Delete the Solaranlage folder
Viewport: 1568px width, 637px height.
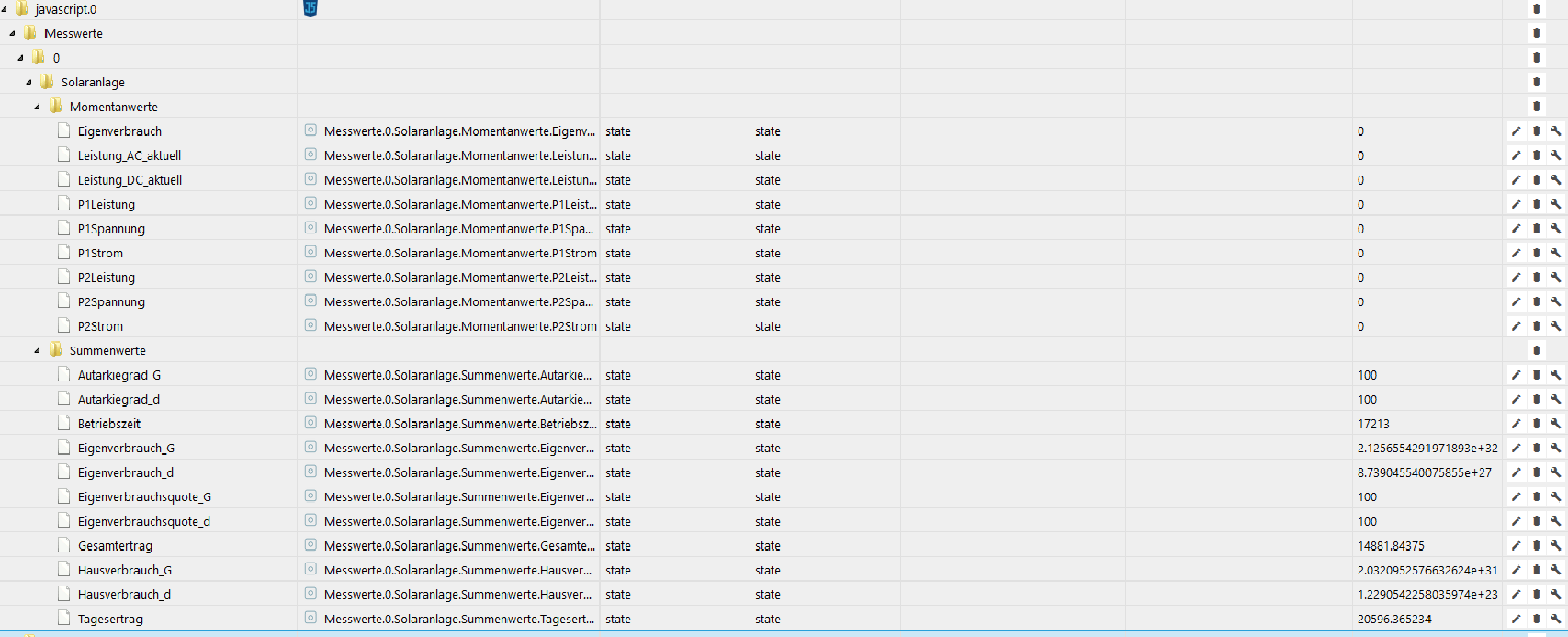[1536, 82]
